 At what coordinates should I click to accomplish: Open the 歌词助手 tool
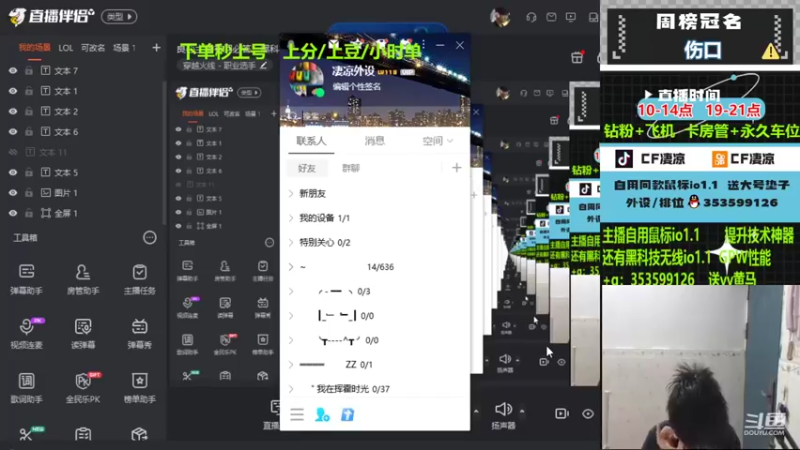point(27,388)
